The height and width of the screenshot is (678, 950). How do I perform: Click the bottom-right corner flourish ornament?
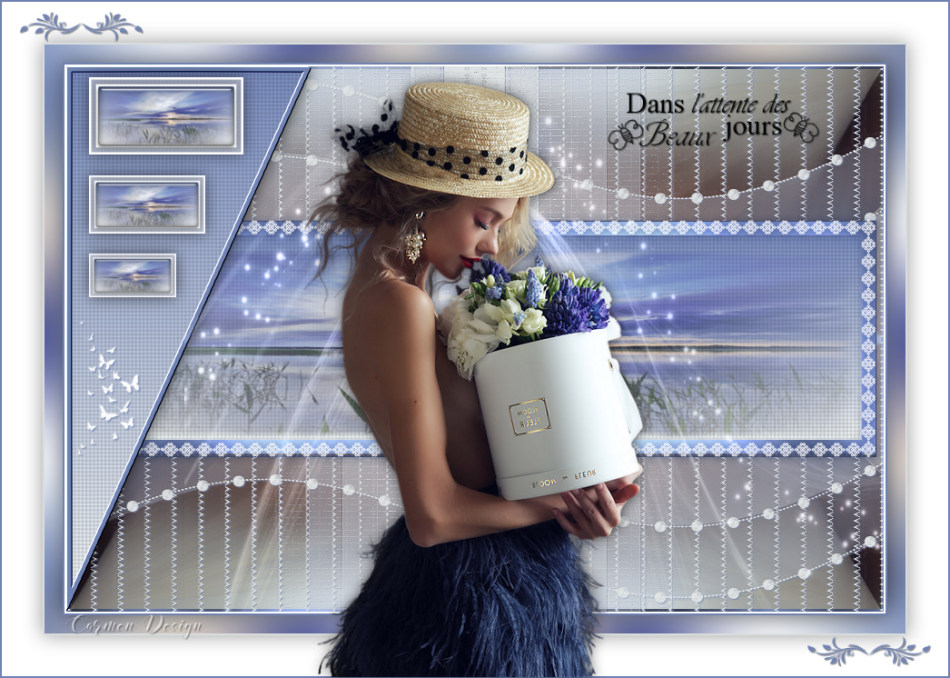[x=868, y=652]
